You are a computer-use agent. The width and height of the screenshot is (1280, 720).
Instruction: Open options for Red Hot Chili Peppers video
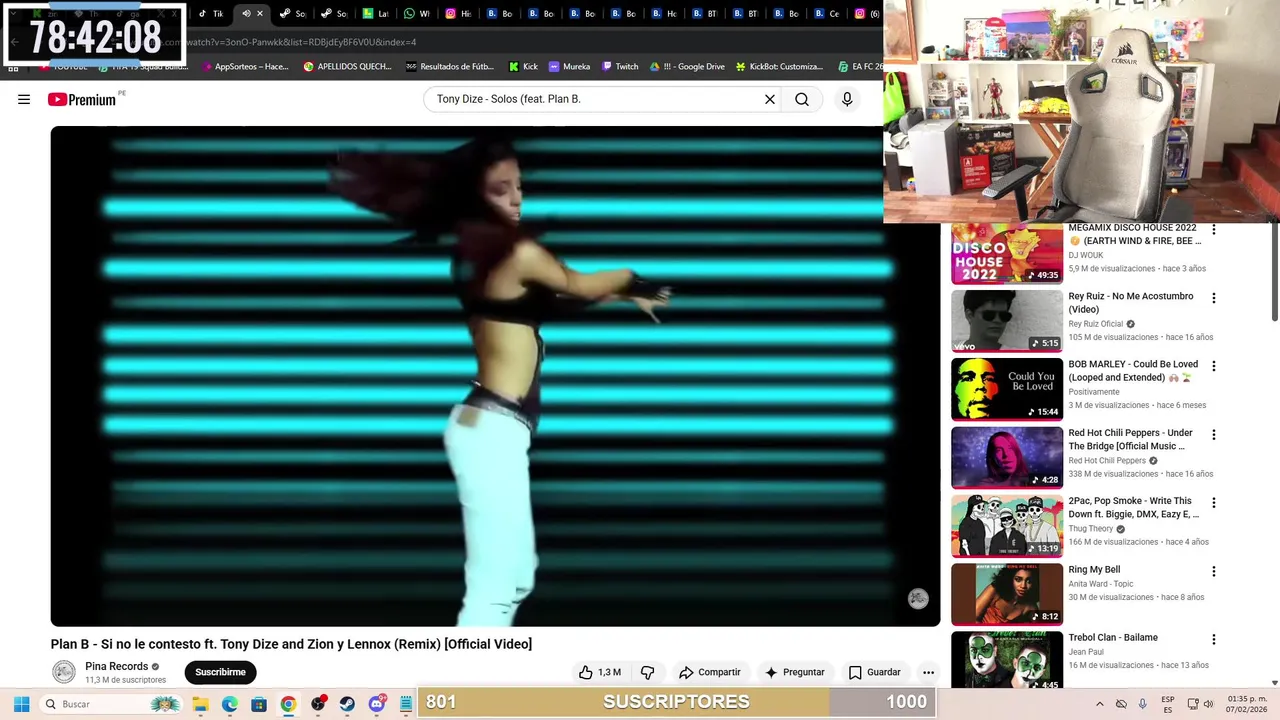(1214, 434)
